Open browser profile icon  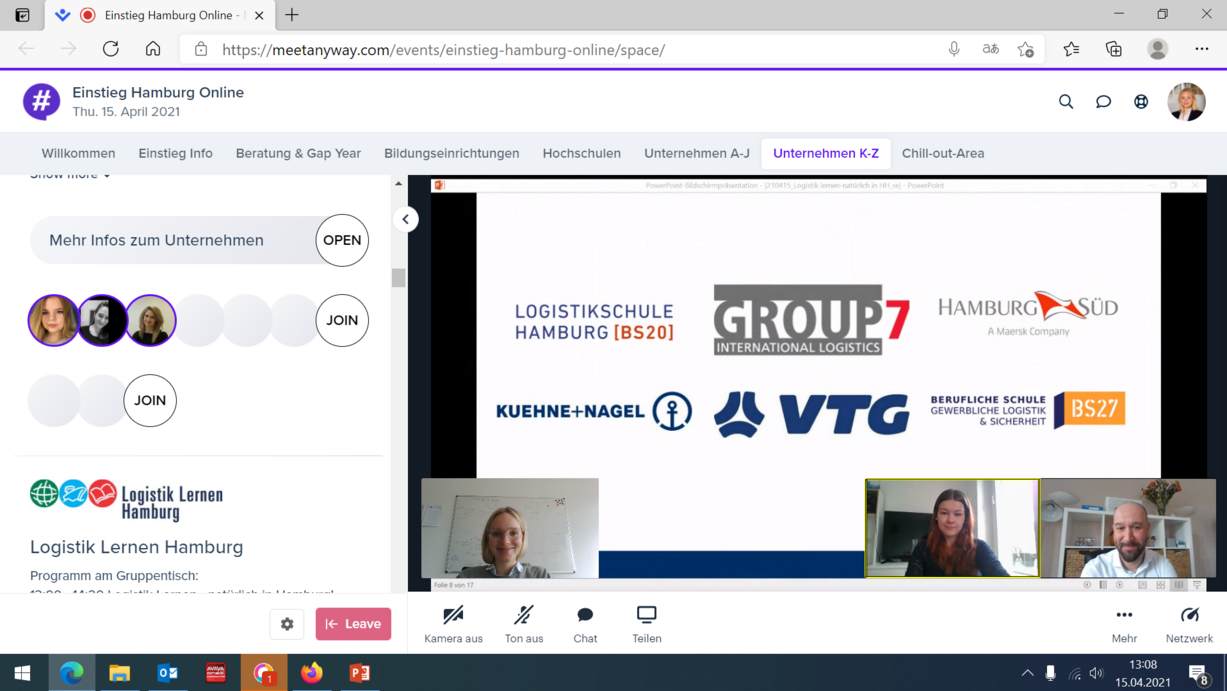tap(1158, 49)
